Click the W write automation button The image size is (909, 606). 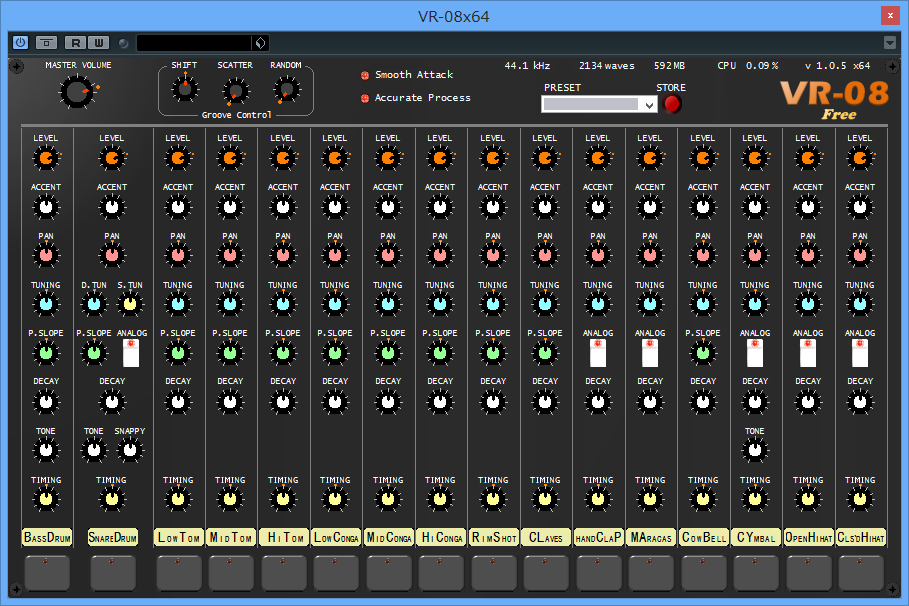[98, 42]
